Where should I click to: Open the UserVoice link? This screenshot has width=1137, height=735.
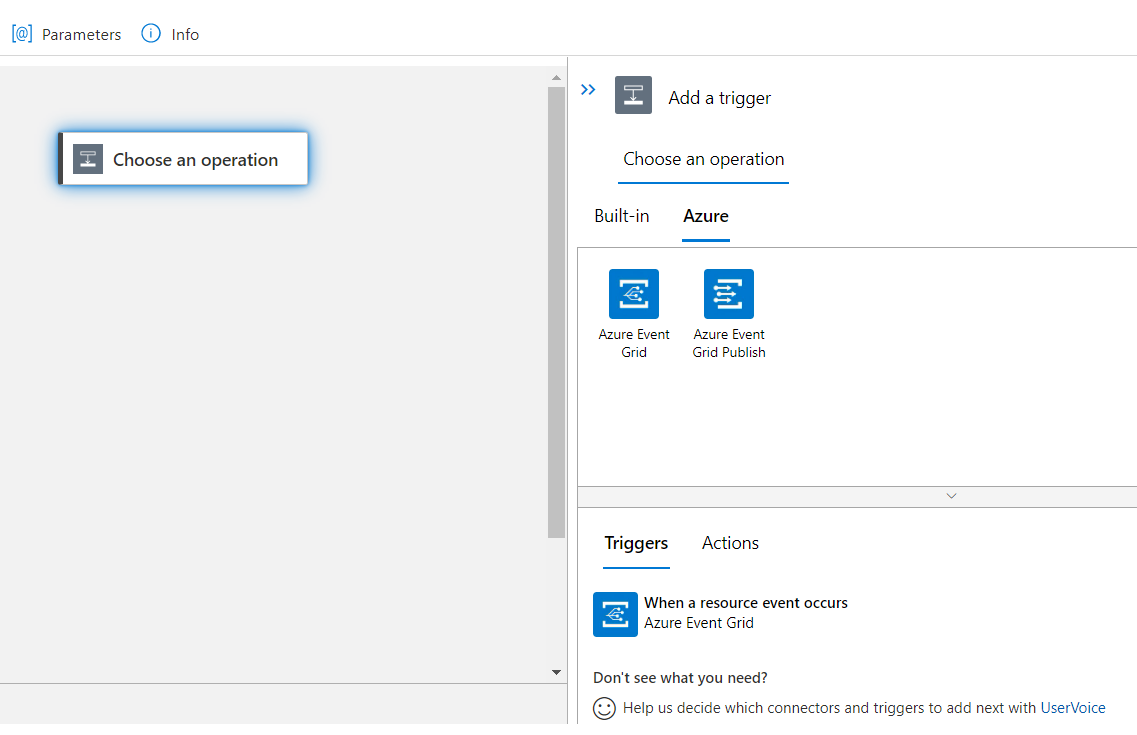pyautogui.click(x=1072, y=708)
